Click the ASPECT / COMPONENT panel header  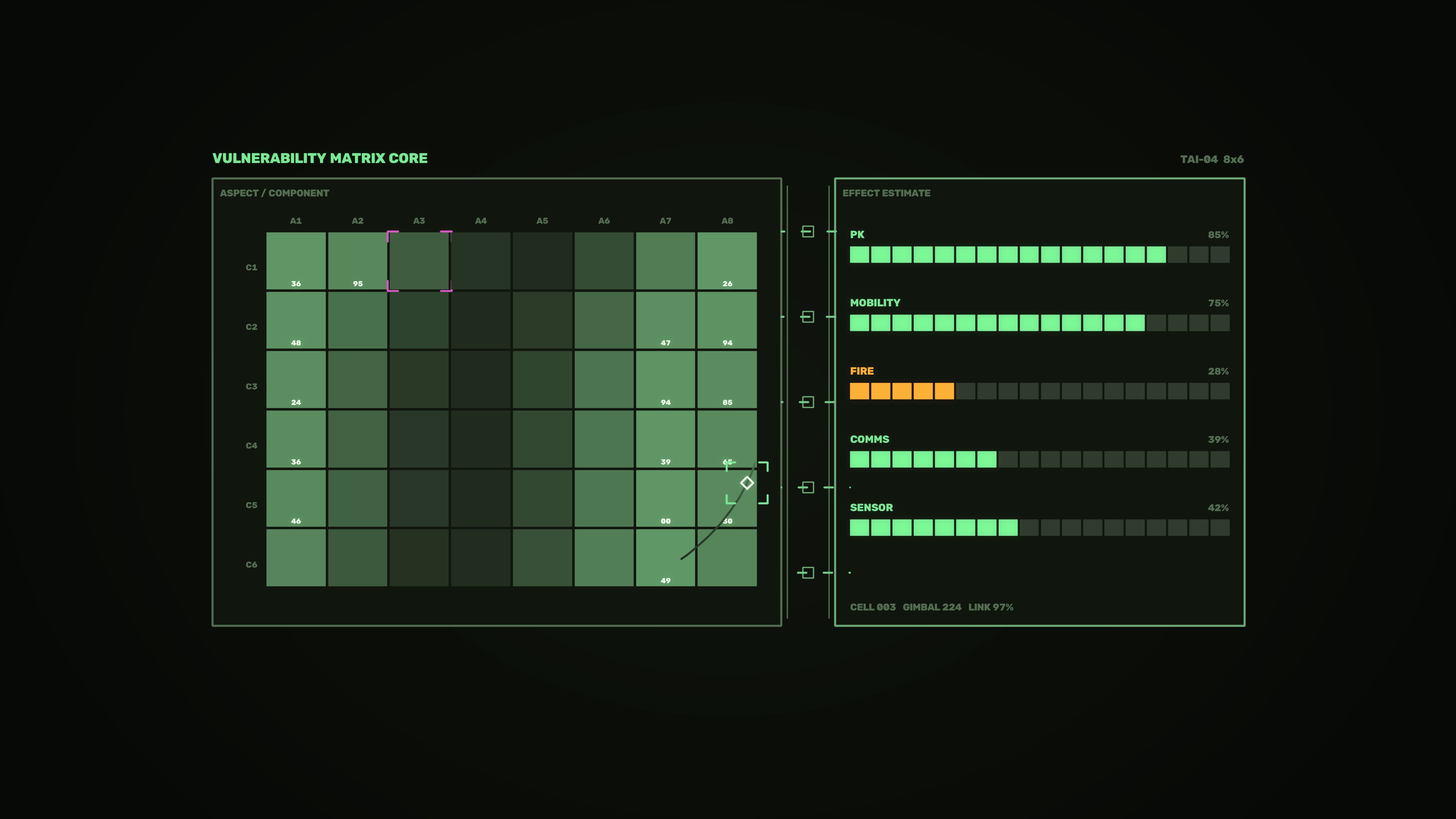274,193
